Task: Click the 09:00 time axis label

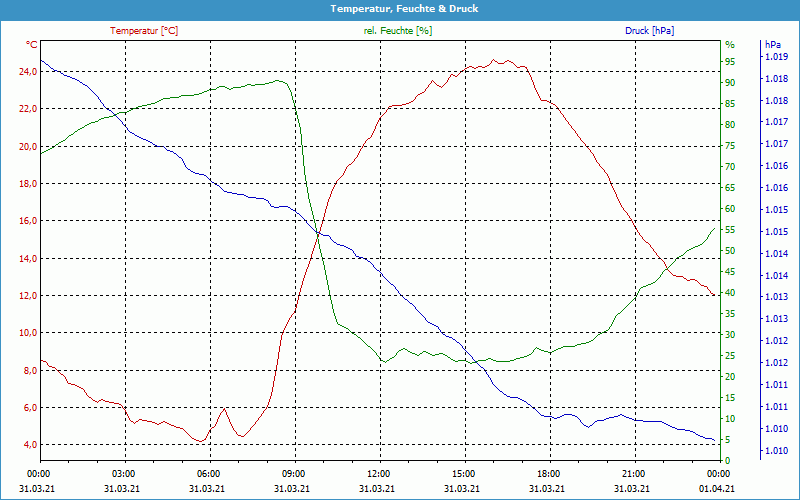Action: (294, 473)
